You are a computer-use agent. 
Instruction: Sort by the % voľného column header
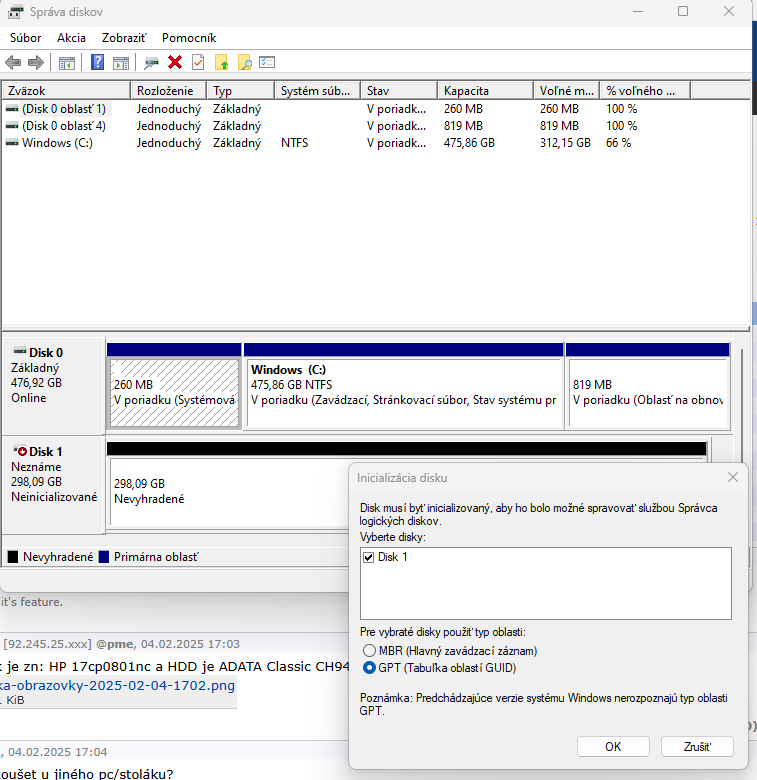click(645, 91)
